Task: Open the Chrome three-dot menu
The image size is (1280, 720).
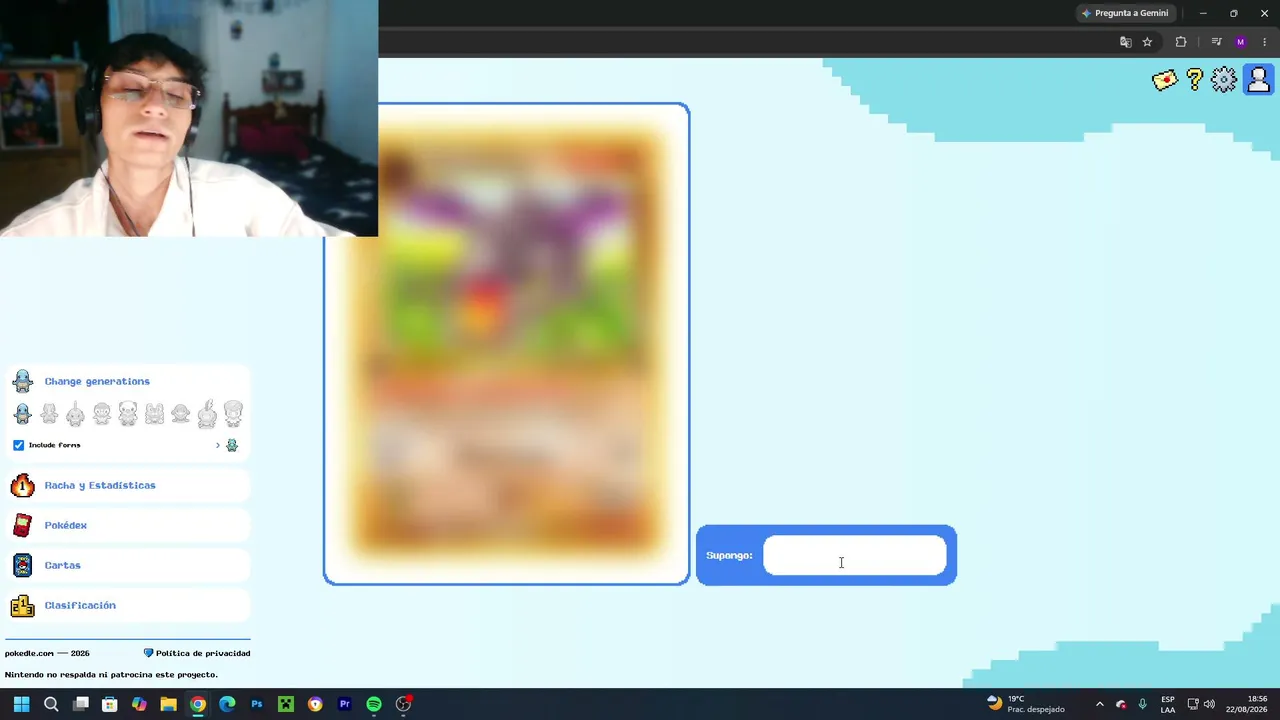Action: [1264, 42]
